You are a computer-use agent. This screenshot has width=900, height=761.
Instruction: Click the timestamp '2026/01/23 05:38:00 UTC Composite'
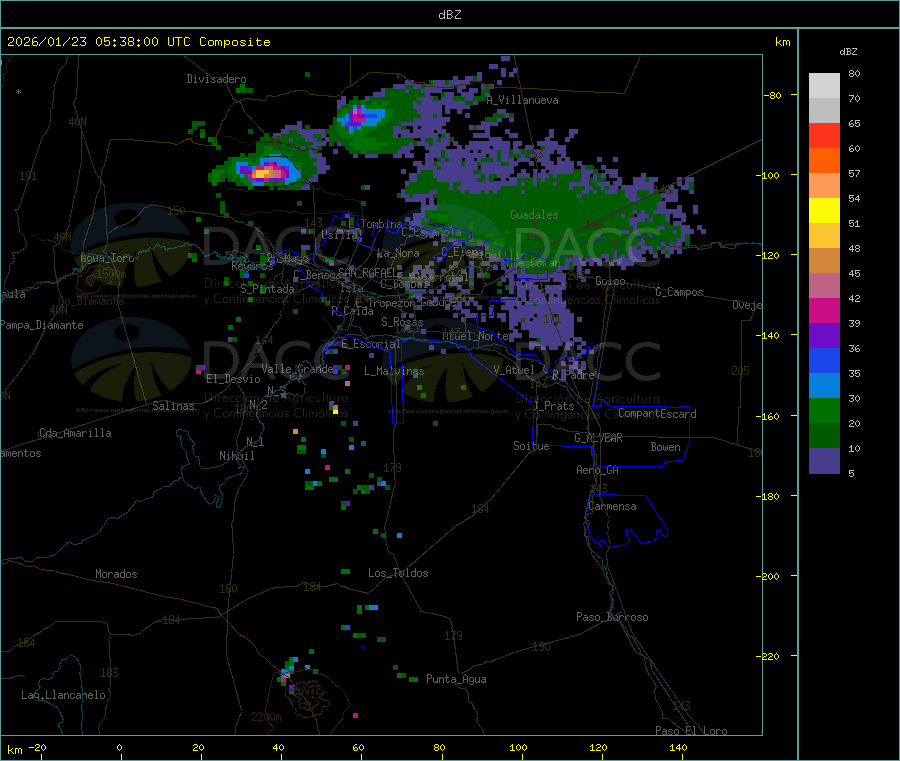click(138, 42)
